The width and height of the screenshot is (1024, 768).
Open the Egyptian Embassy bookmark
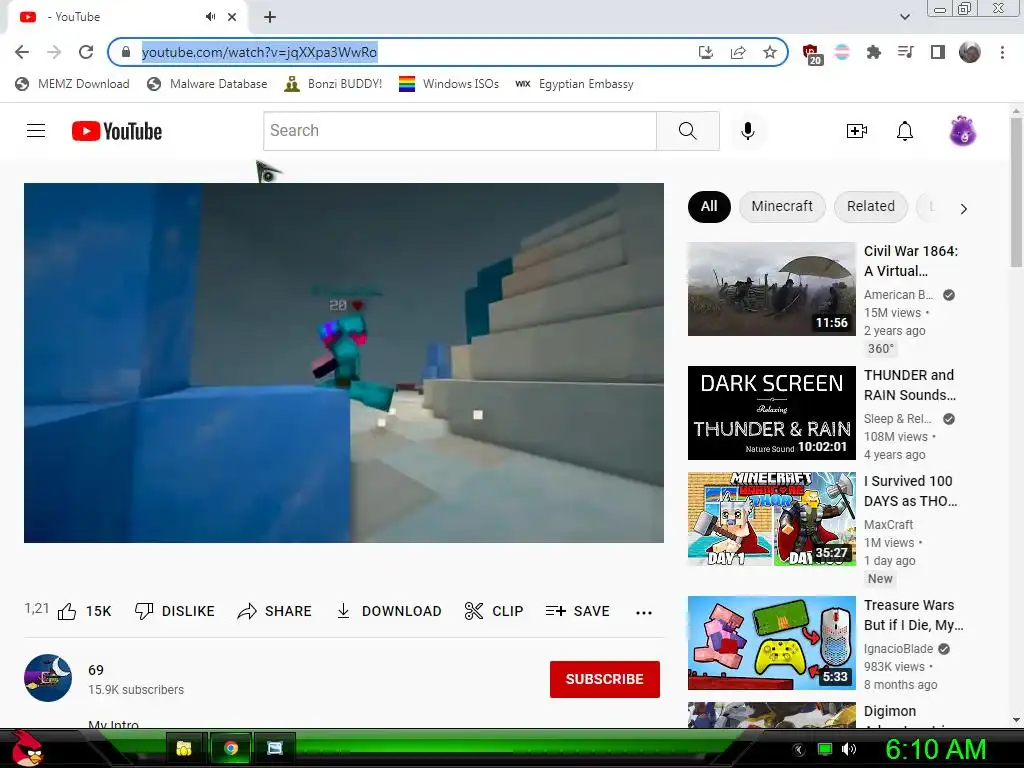(574, 84)
